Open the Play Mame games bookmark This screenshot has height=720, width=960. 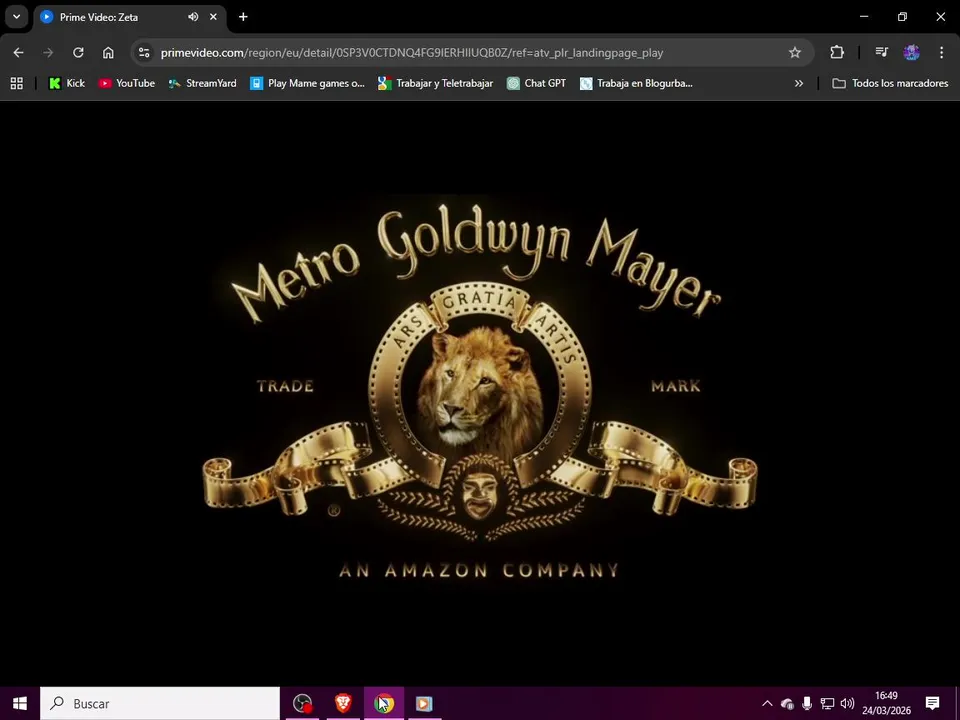point(307,83)
